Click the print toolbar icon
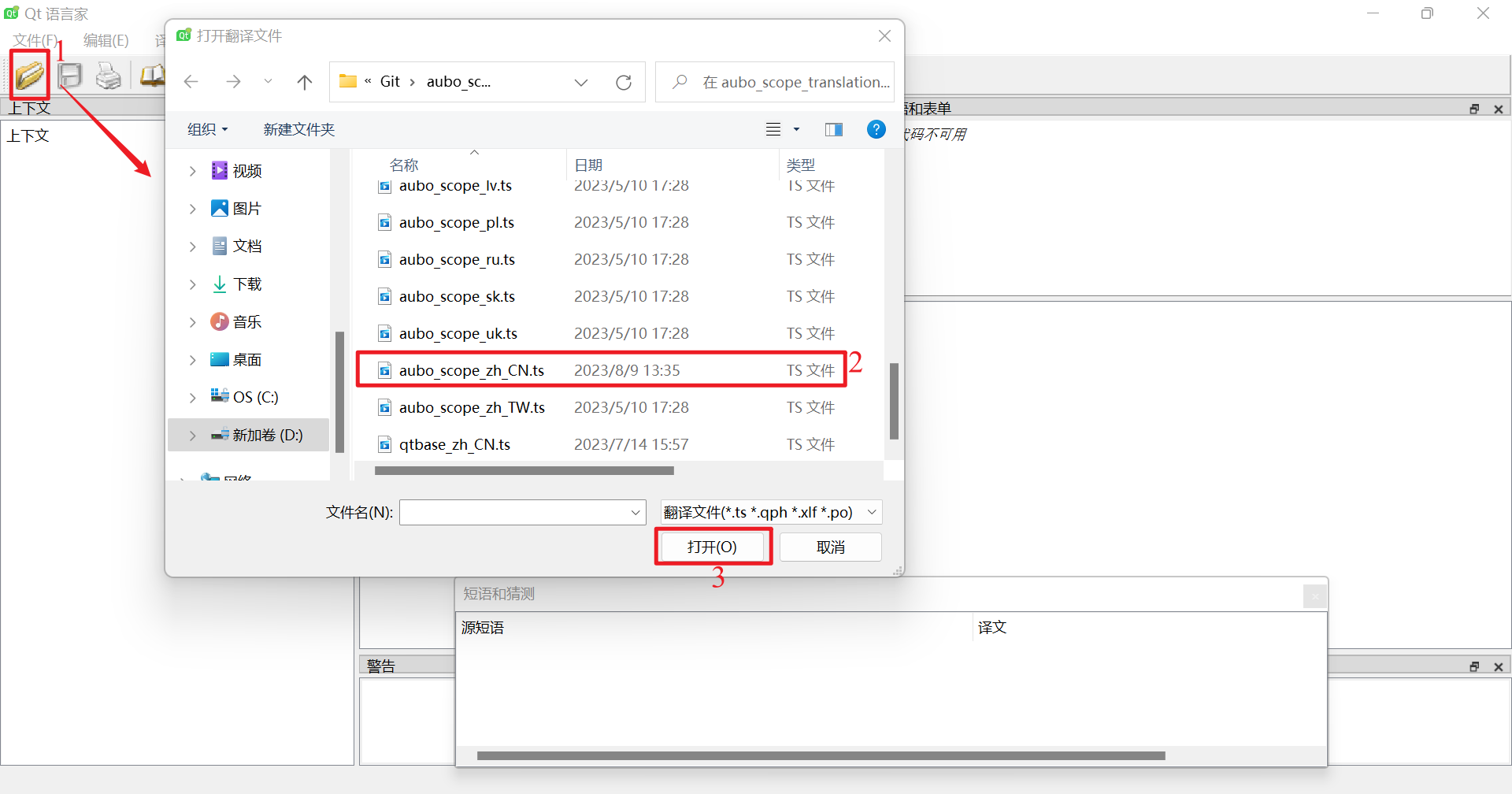1512x794 pixels. 109,76
